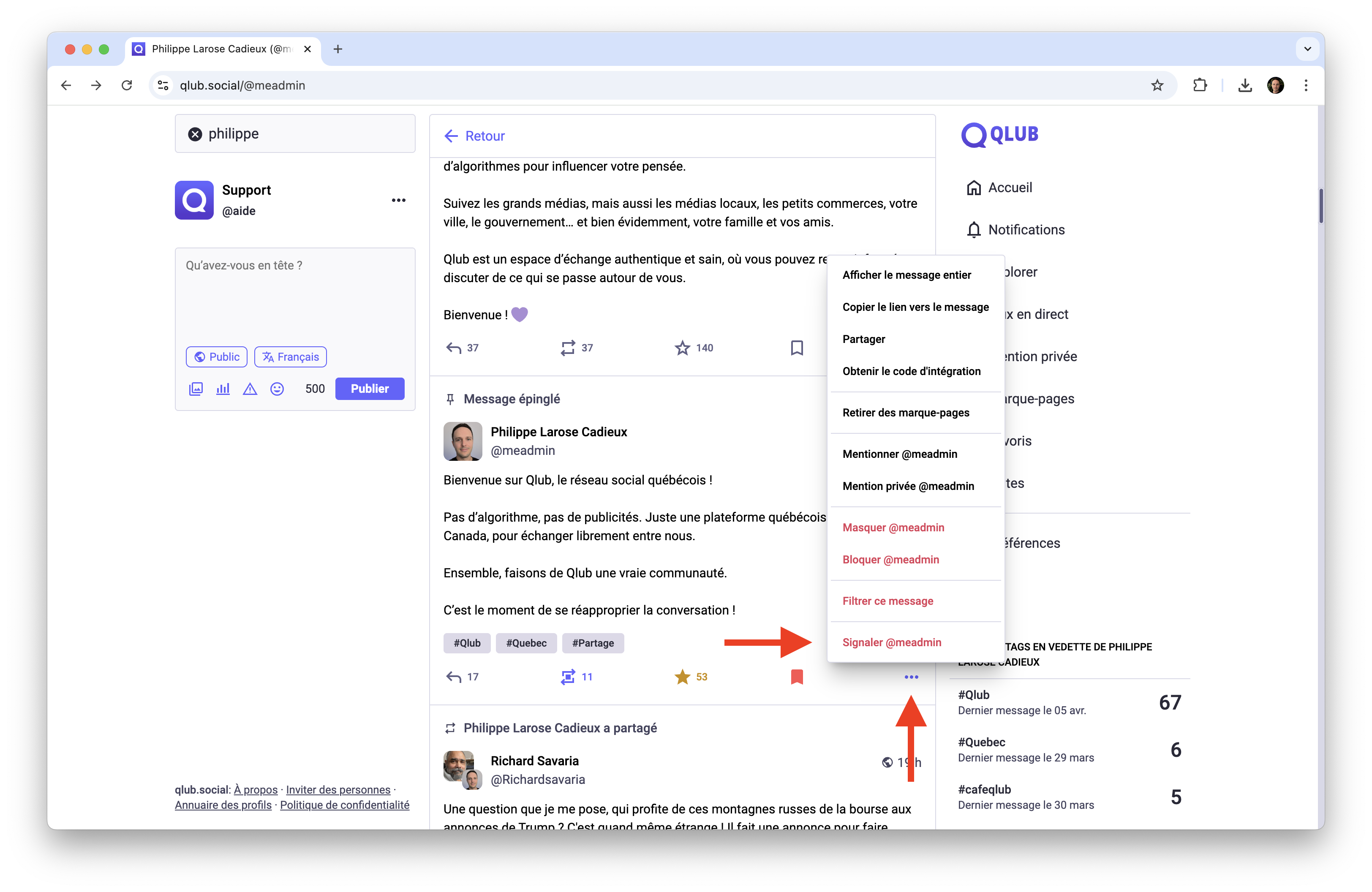The width and height of the screenshot is (1372, 892).
Task: Remove the bookmark on the pinned message
Action: pos(797,677)
